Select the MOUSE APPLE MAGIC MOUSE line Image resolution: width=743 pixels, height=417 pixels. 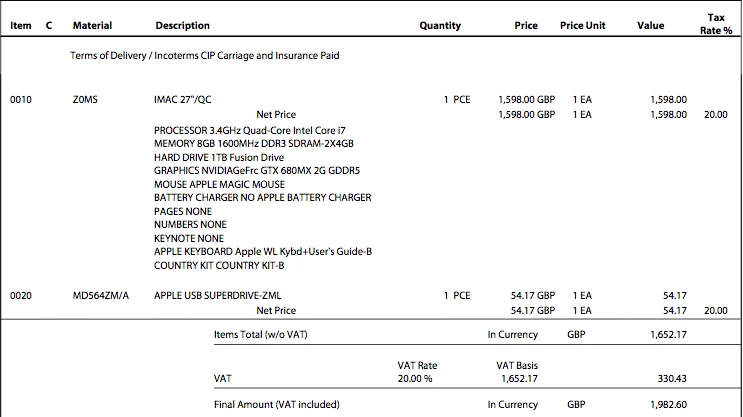219,184
